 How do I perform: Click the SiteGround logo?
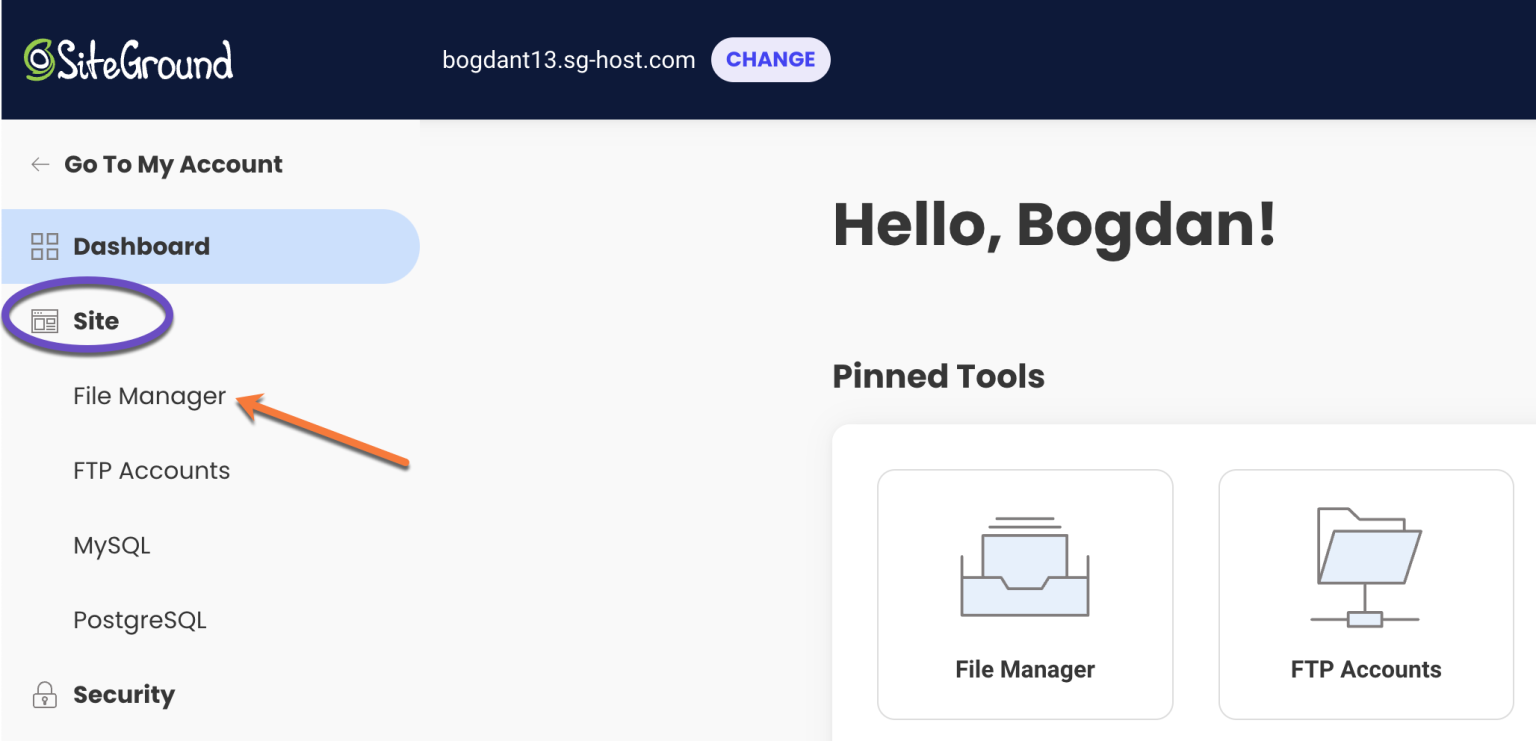tap(128, 59)
